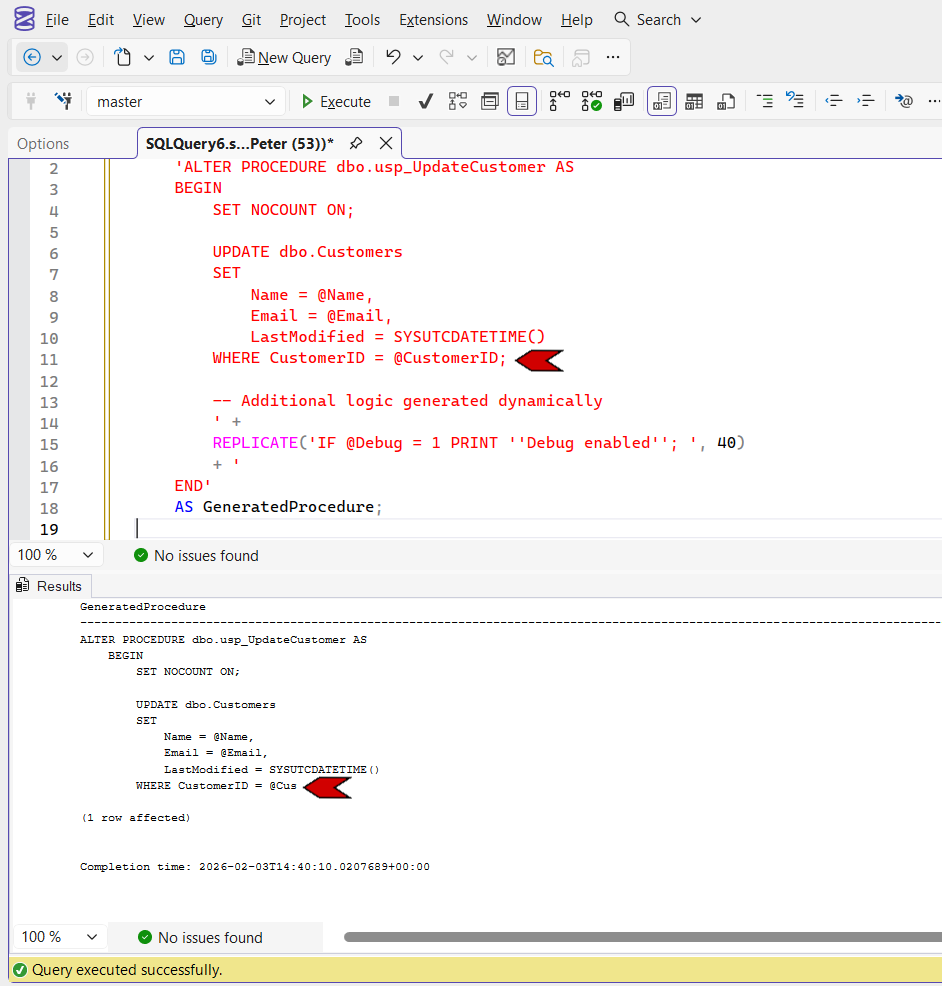
Task: Click the Execute query button
Action: tap(335, 101)
